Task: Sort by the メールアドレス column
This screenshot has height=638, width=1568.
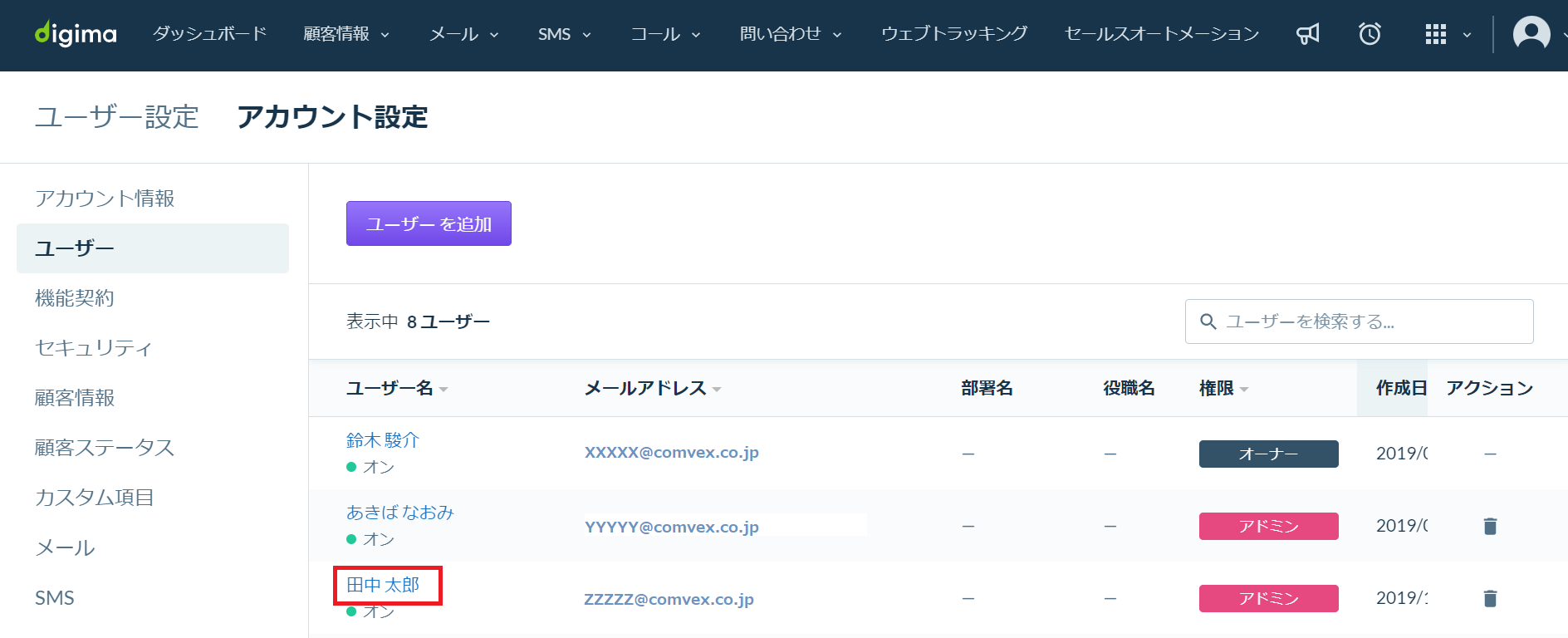Action: [653, 388]
